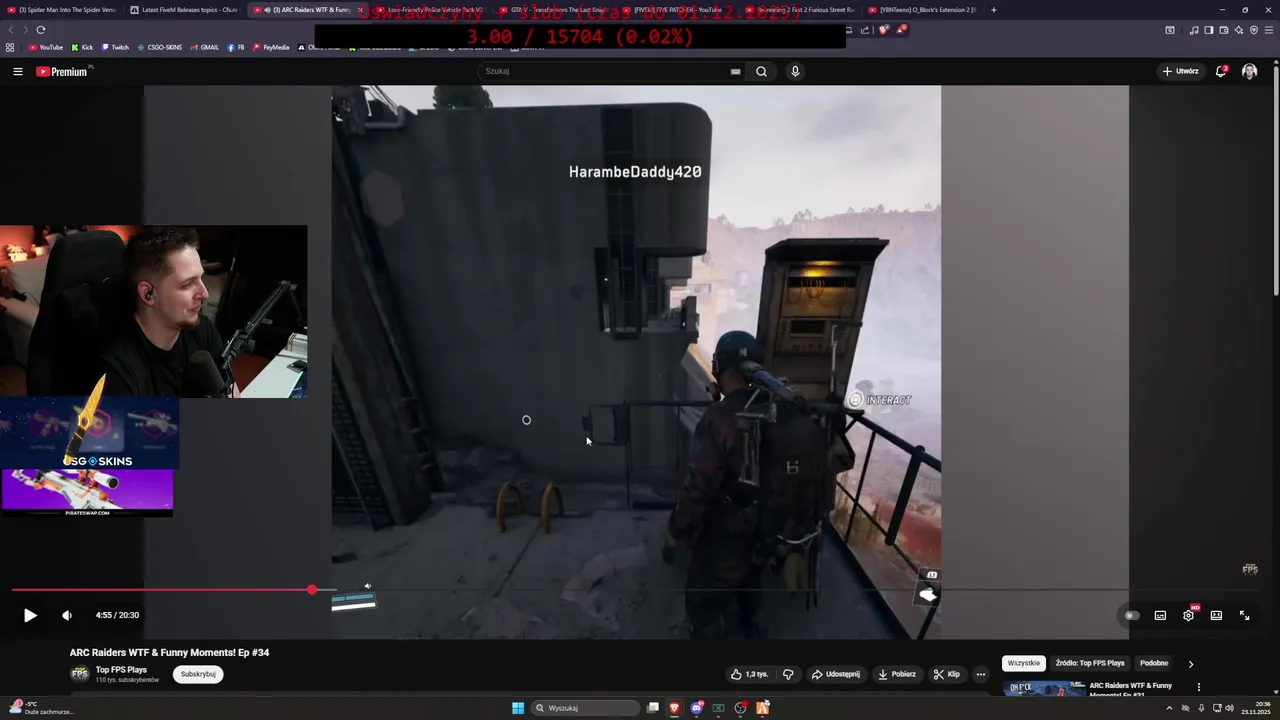1280x720 pixels.
Task: Select the Podobne filter chip
Action: pyautogui.click(x=1154, y=663)
